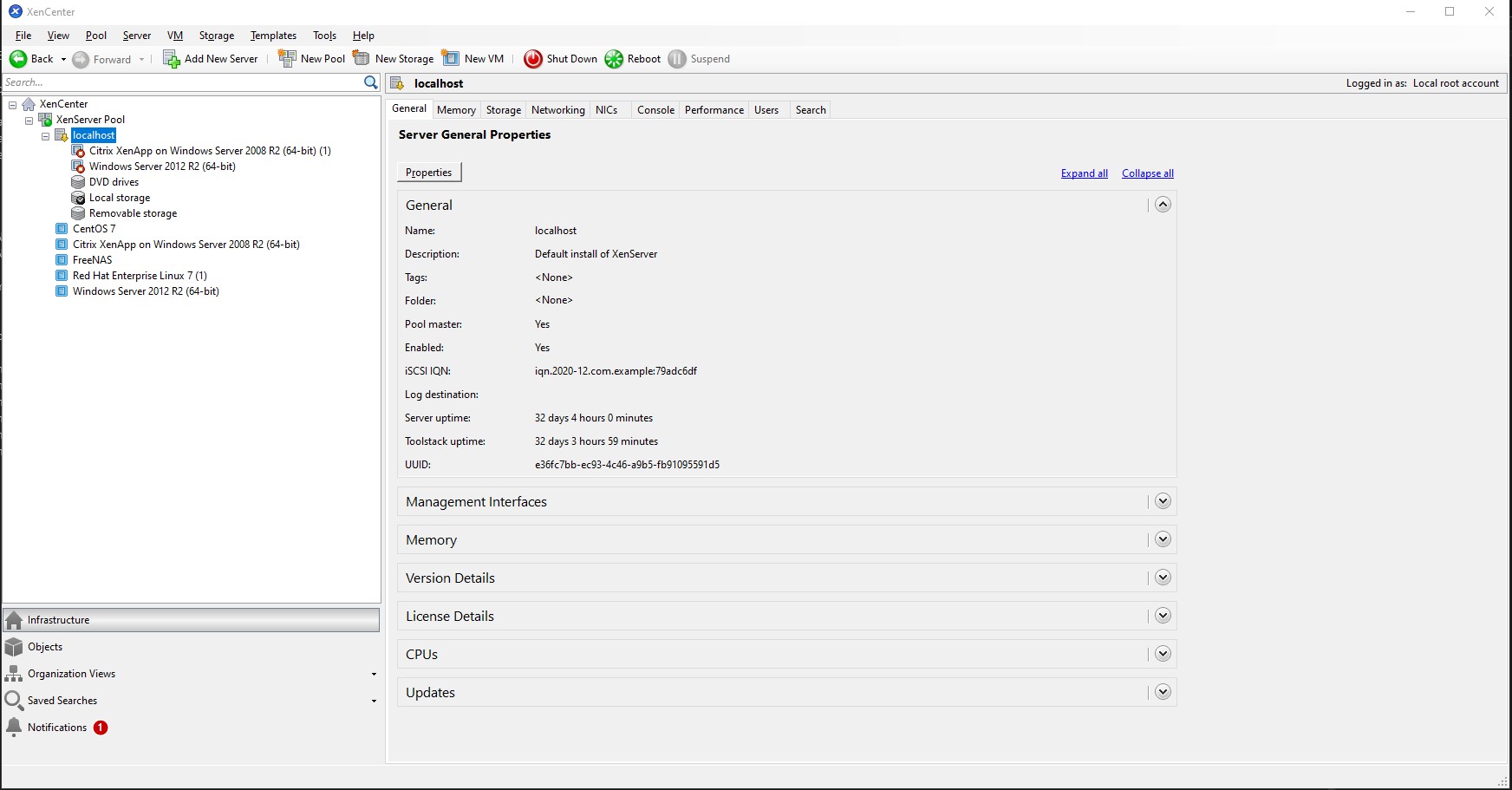1512x790 pixels.
Task: Expand the Updates section
Action: click(x=1163, y=692)
